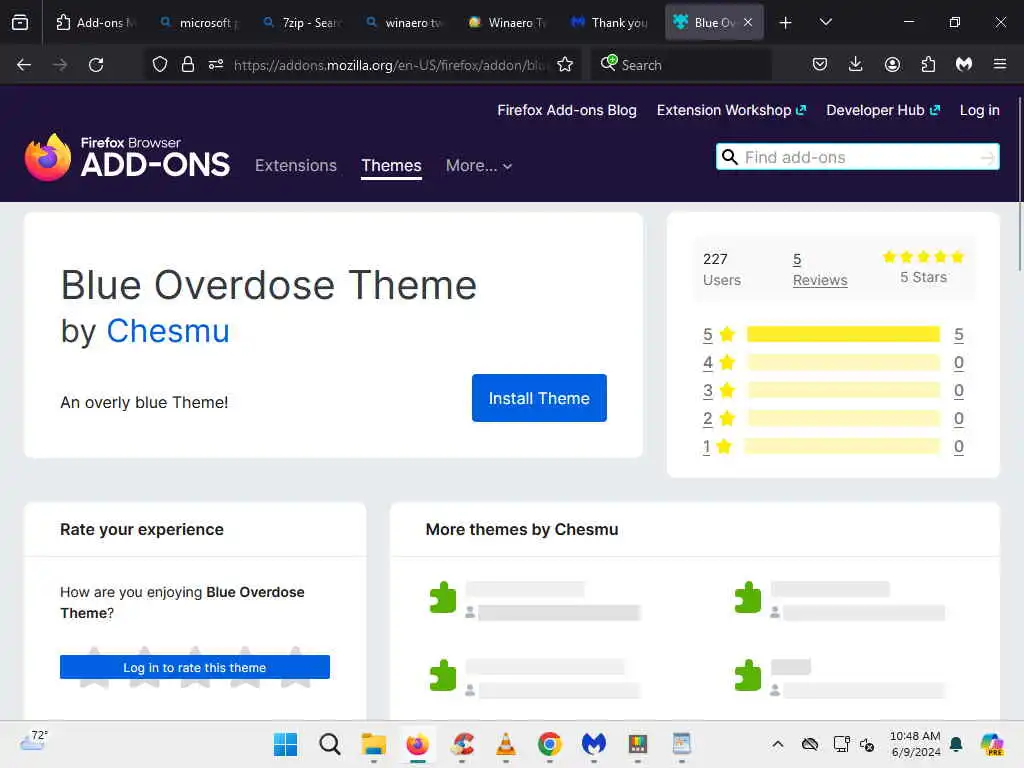Expand the More... dropdown

click(479, 166)
